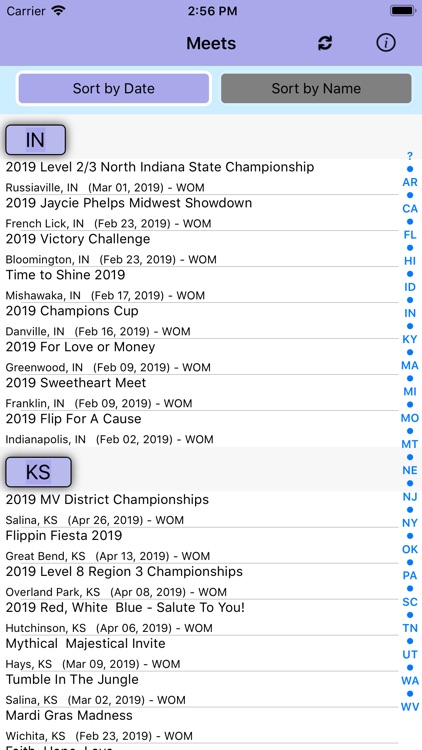Open the info circle icon
This screenshot has height=750, width=422.
click(x=386, y=43)
